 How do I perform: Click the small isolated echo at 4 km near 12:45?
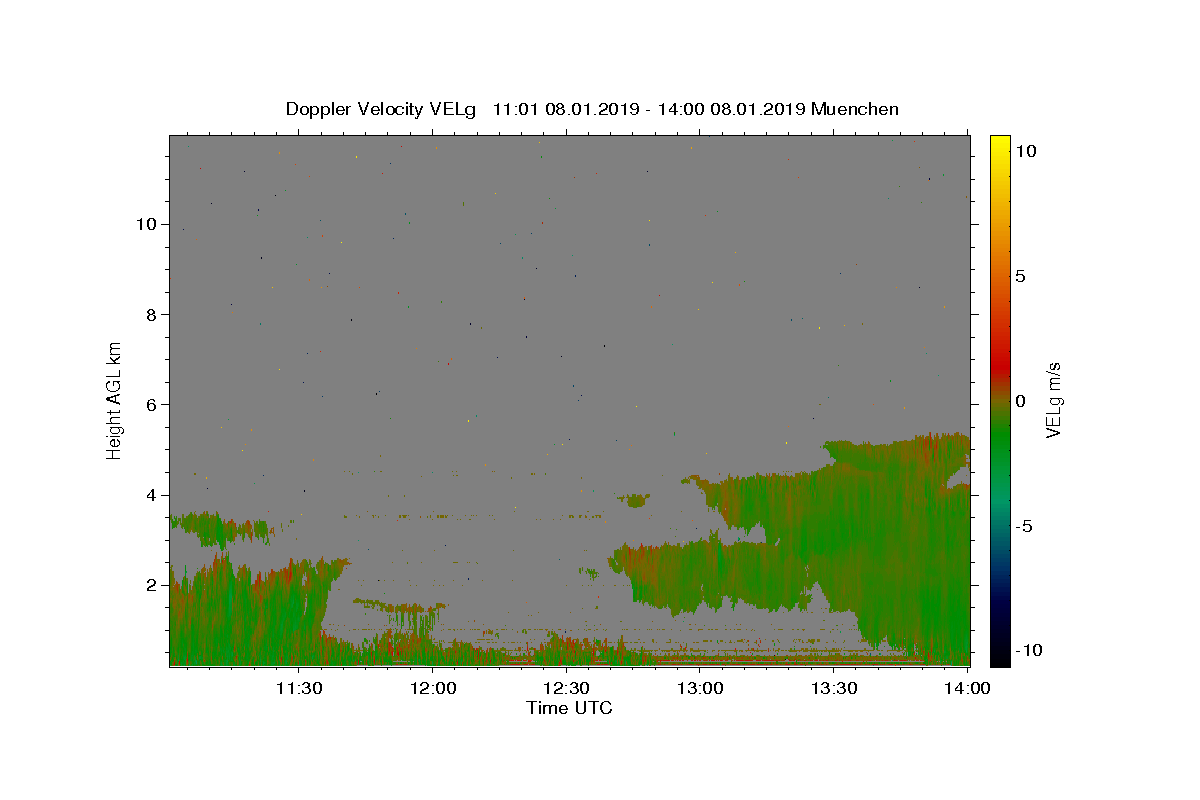pyautogui.click(x=634, y=500)
